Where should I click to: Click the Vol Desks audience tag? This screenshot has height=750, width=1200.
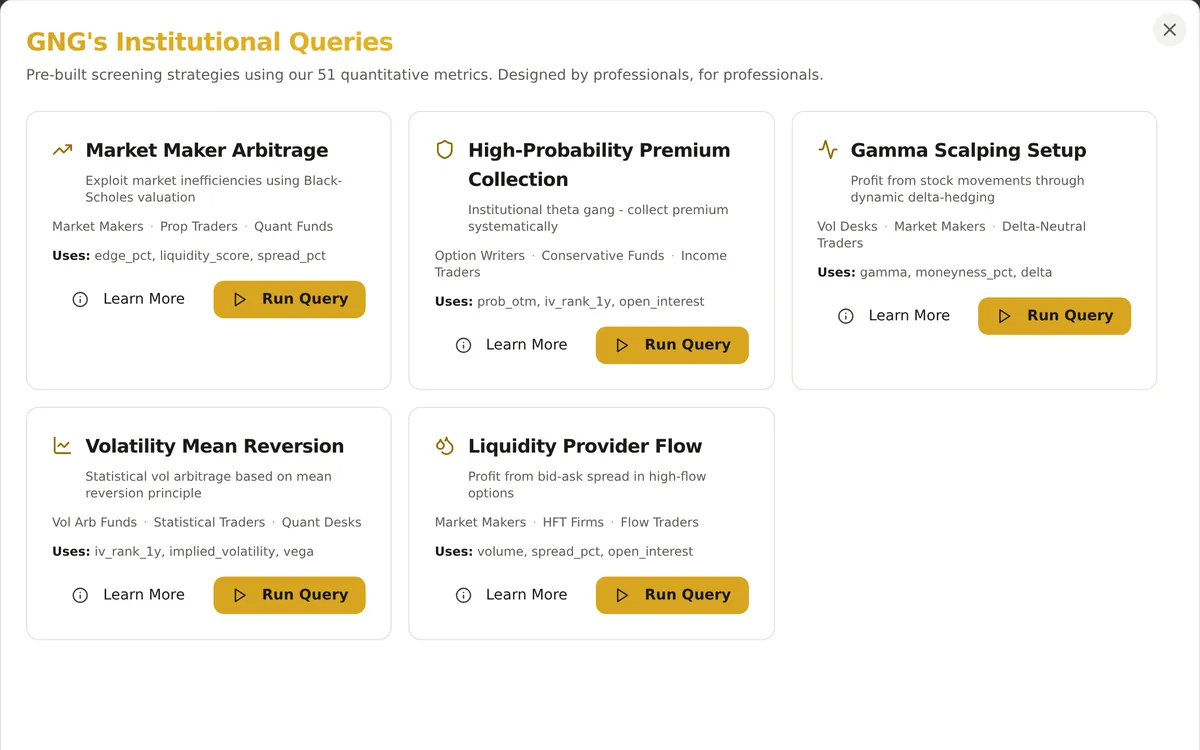click(847, 227)
